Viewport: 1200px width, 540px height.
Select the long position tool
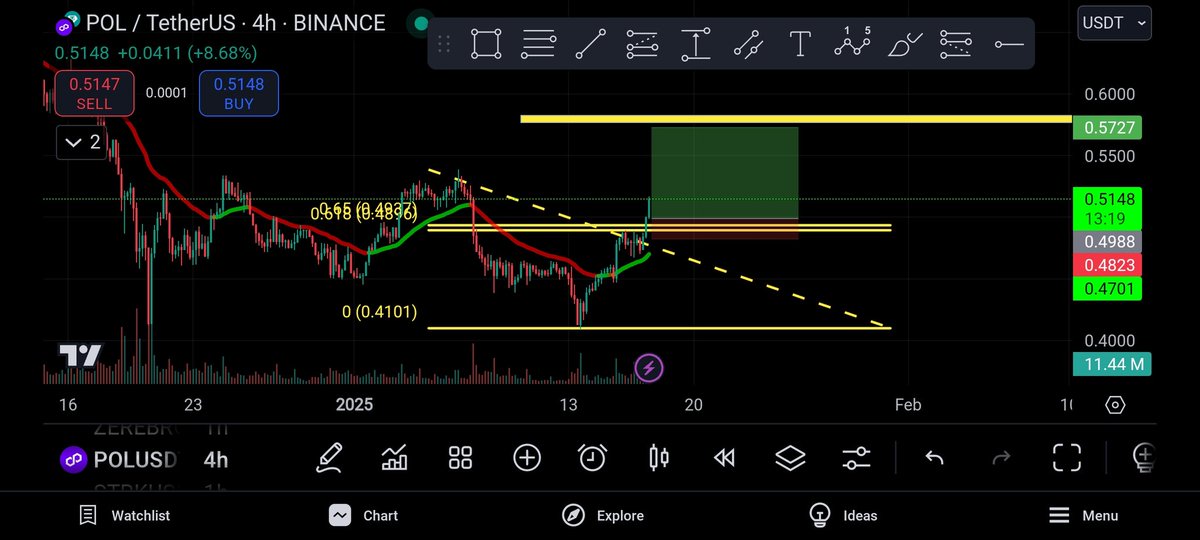[956, 44]
